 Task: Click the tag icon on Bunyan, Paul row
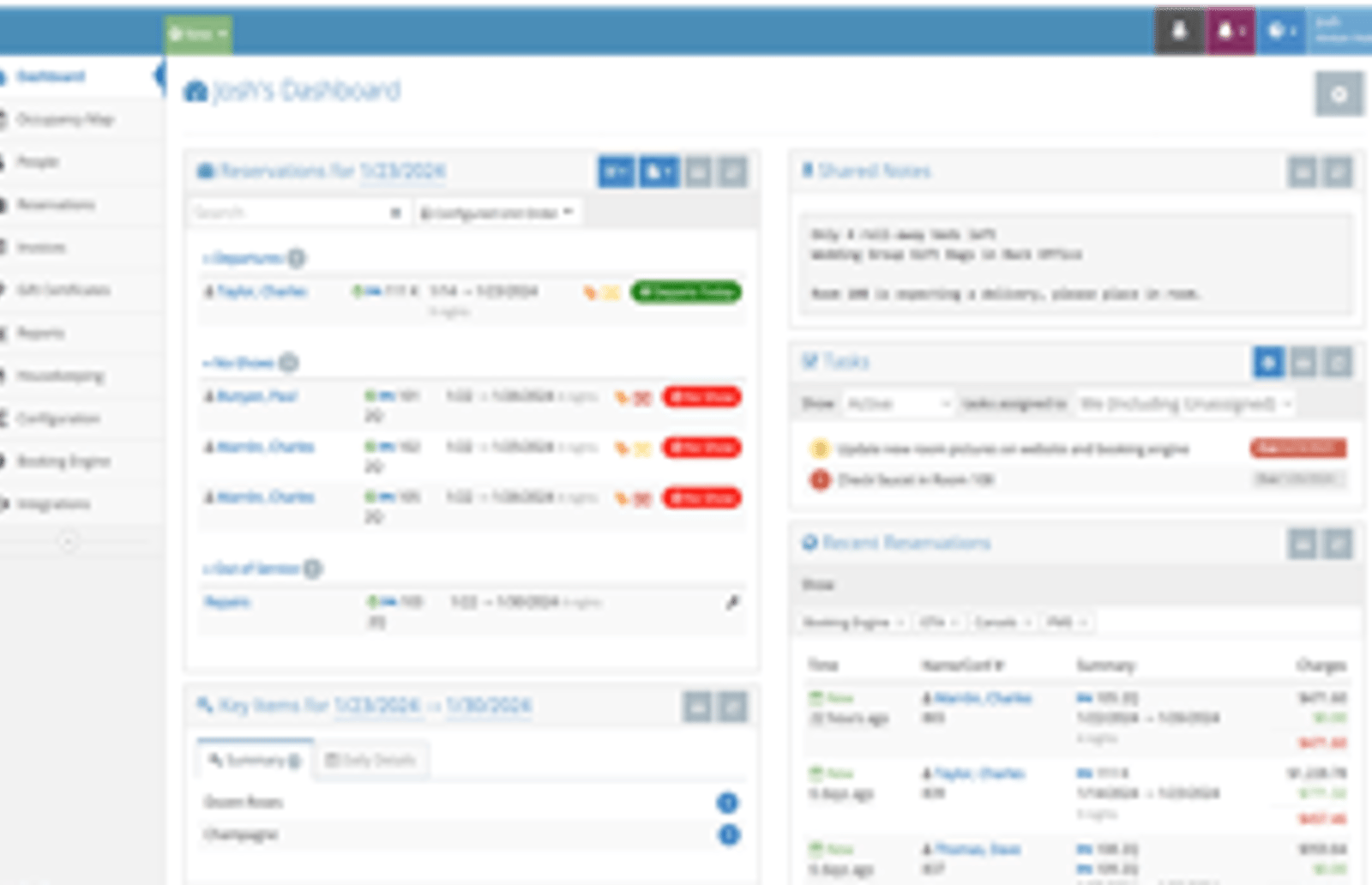(621, 398)
